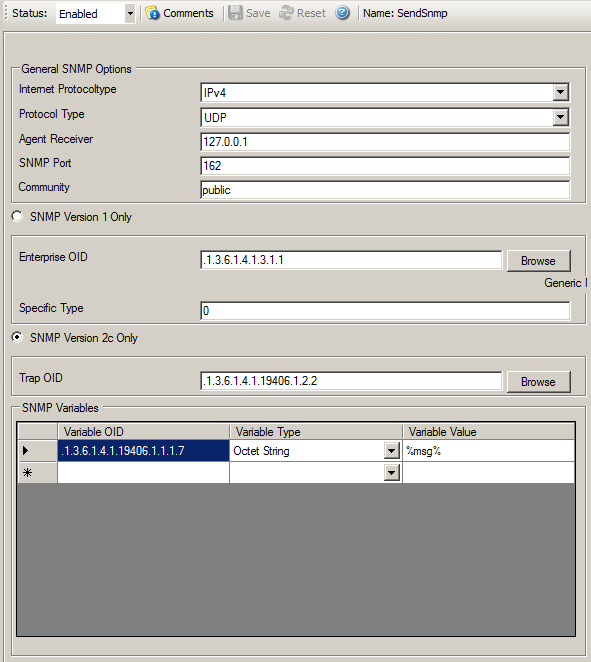
Task: Click the %msg% variable value cell
Action: click(488, 451)
